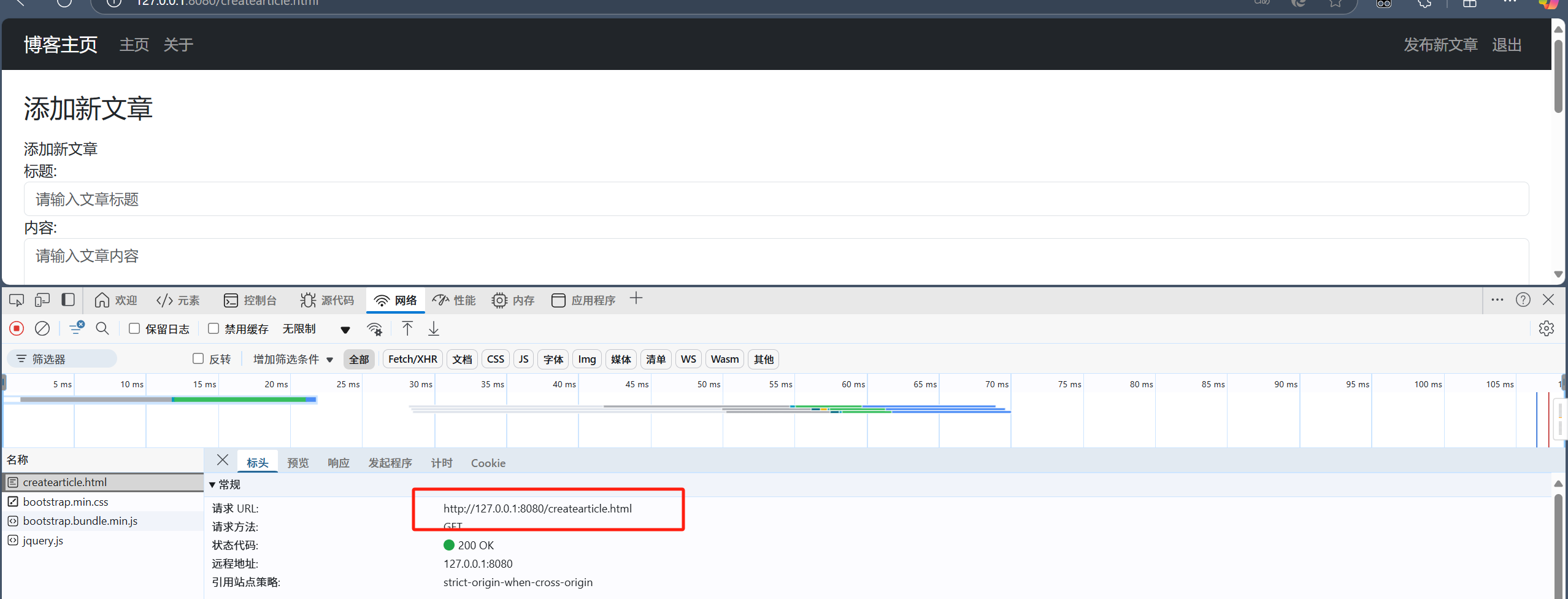Image resolution: width=1568 pixels, height=599 pixels.
Task: Click the inspect element picker icon
Action: point(17,300)
